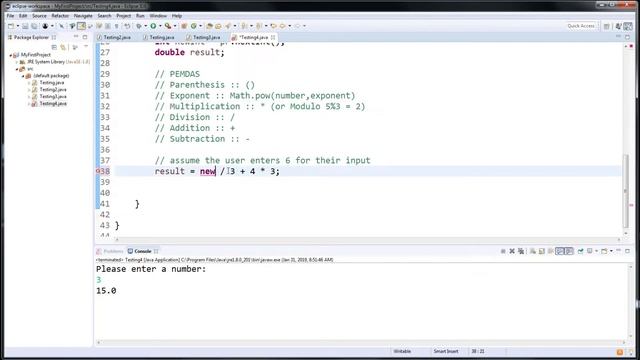Toggle Link with Editor in Package Explorer
Viewport: 640px width, 360px height.
point(63,47)
